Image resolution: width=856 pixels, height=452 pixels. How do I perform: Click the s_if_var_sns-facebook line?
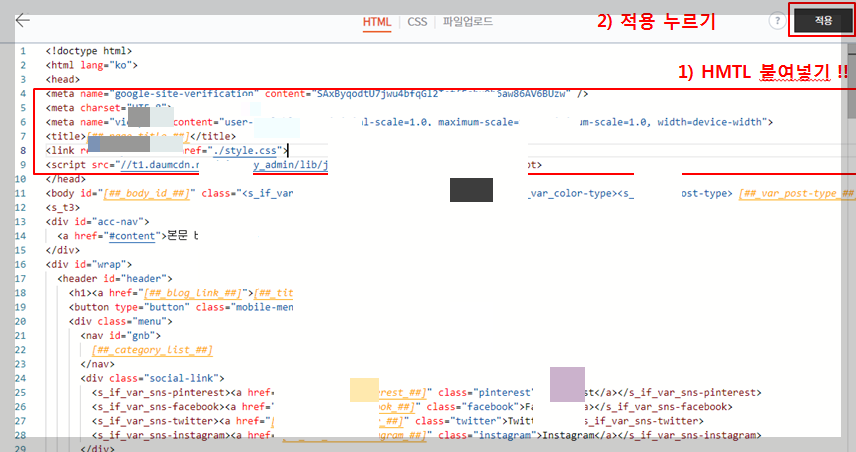412,407
